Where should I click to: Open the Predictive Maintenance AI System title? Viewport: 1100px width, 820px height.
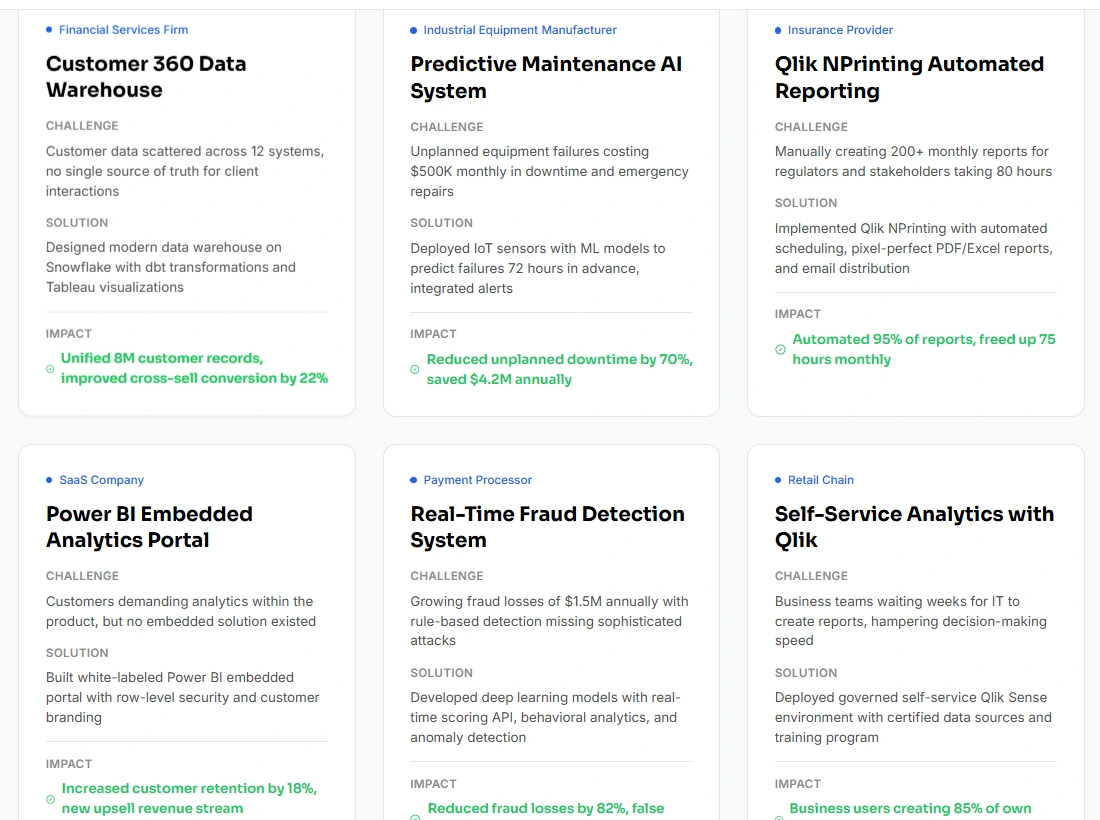click(546, 77)
